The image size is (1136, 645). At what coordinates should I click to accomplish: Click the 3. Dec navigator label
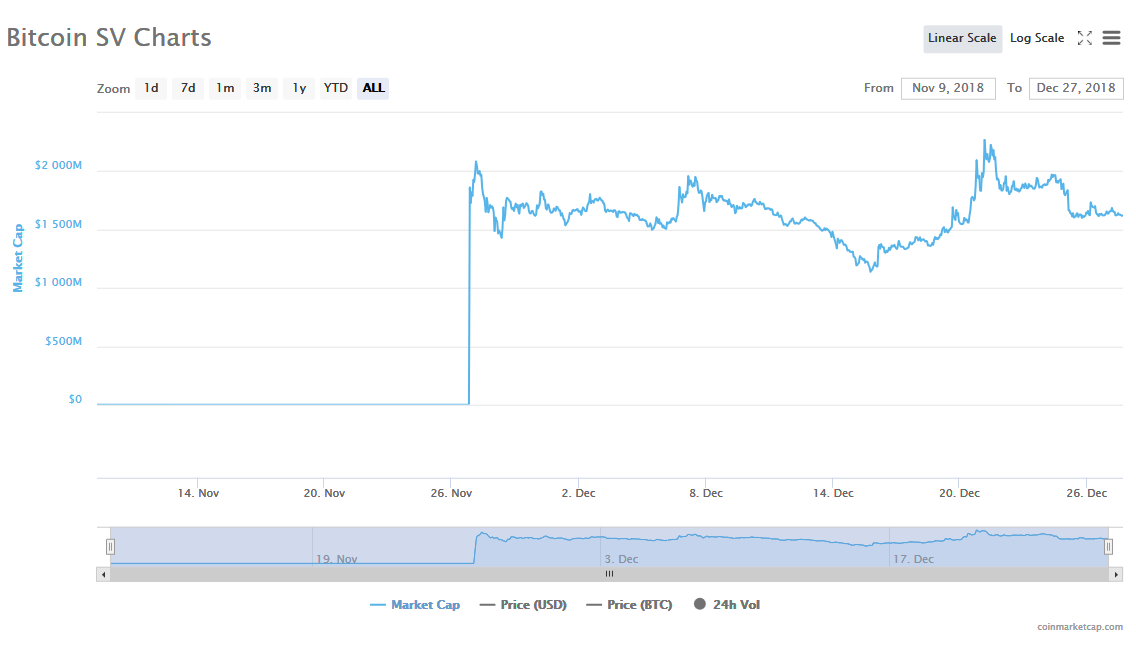(x=622, y=559)
